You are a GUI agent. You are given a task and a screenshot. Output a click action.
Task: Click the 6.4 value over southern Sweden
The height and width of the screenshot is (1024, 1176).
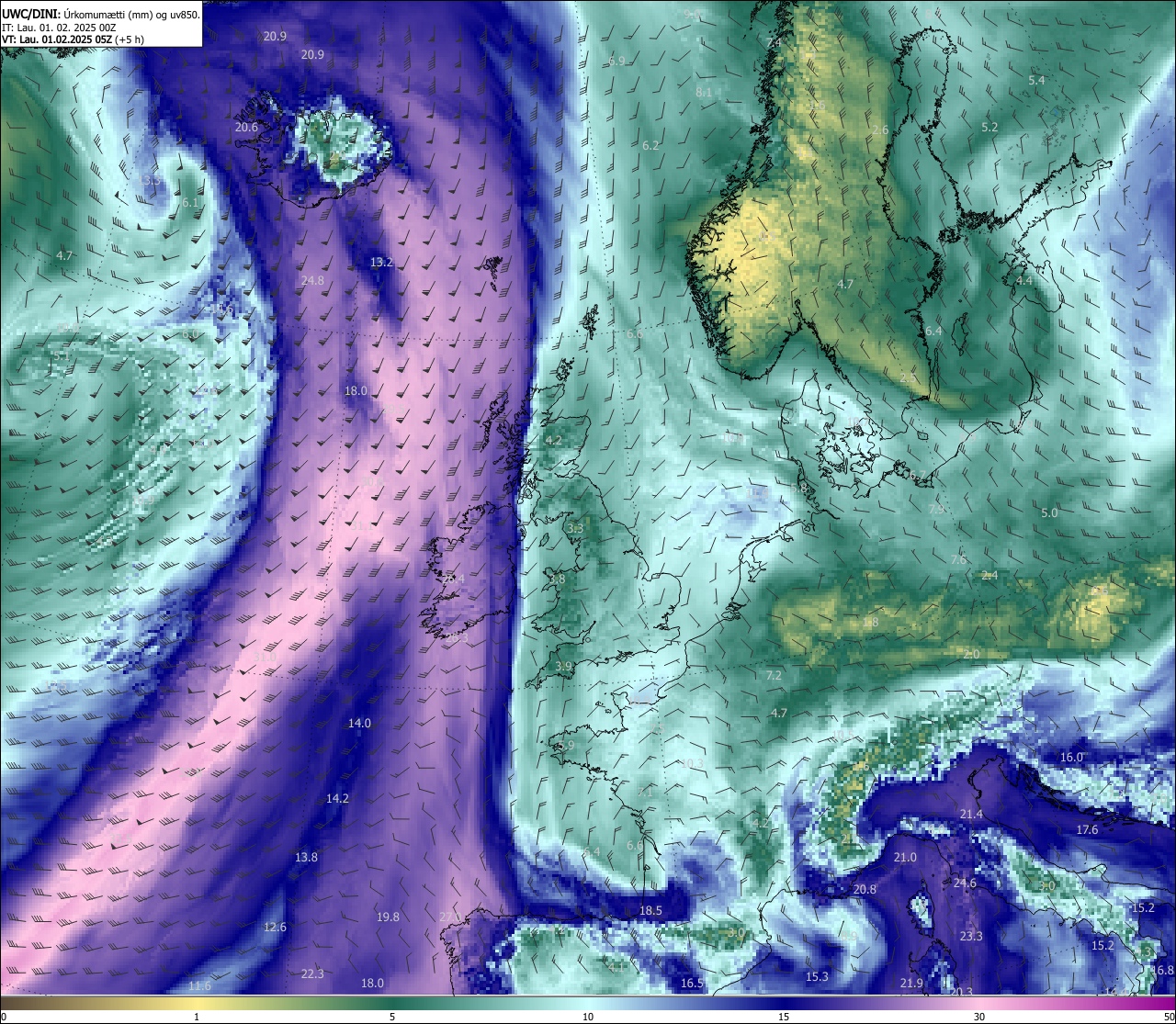[933, 332]
